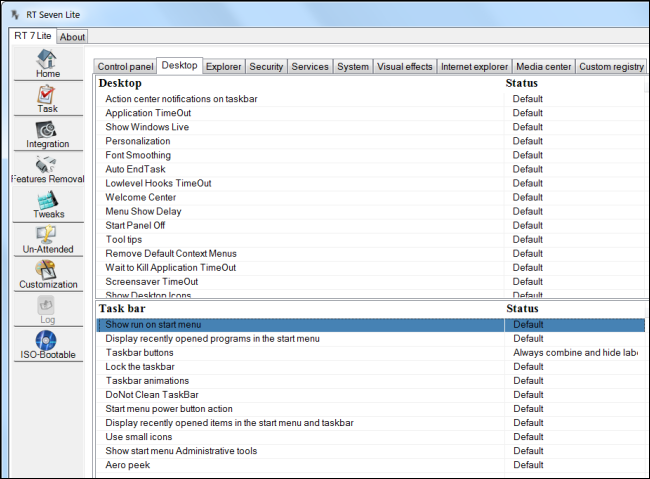The image size is (650, 479).
Task: Click Default status for Welcome Center
Action: point(527,197)
